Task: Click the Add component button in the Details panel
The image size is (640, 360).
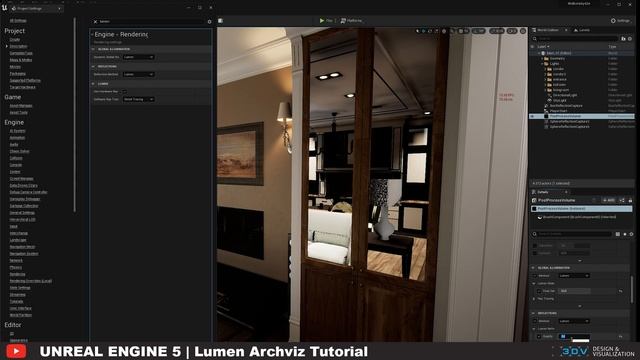Action: tap(609, 200)
